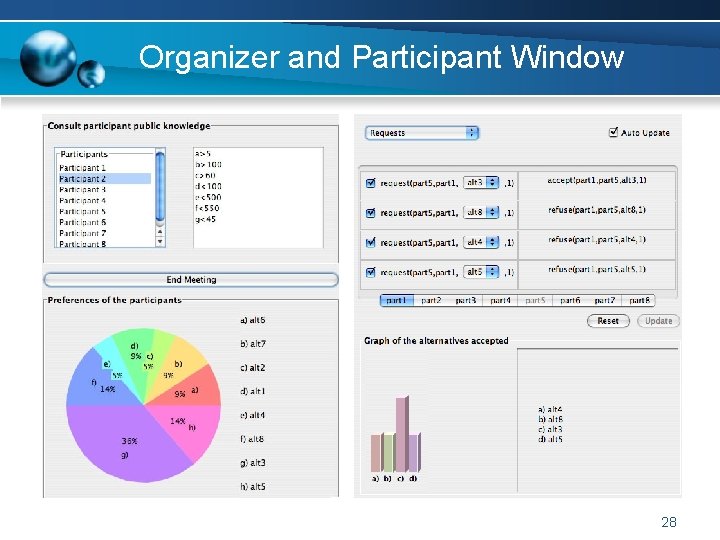Click the participants list scroll up arrow

click(x=160, y=232)
